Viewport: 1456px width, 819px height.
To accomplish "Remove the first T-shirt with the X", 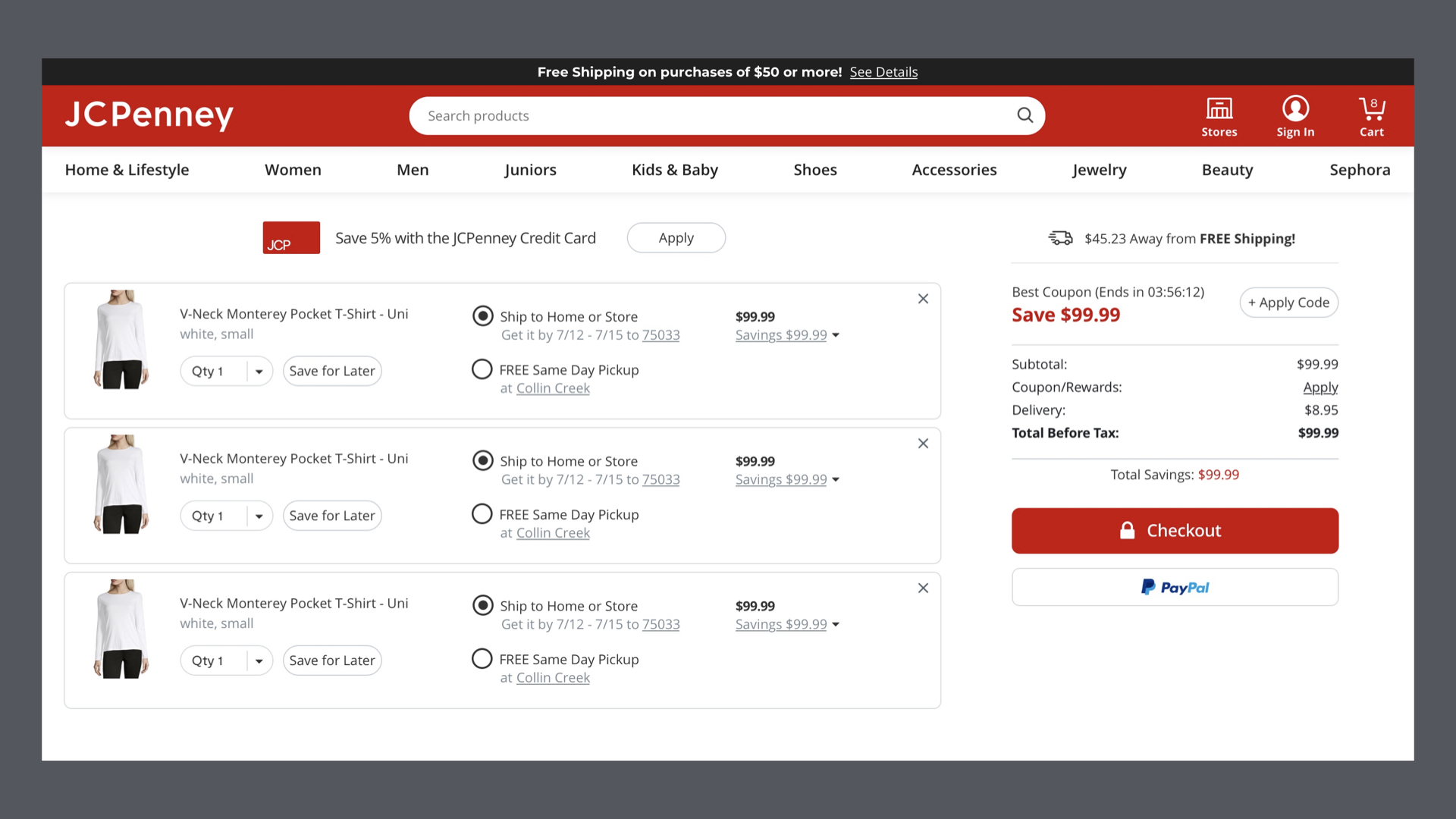I will [x=923, y=299].
